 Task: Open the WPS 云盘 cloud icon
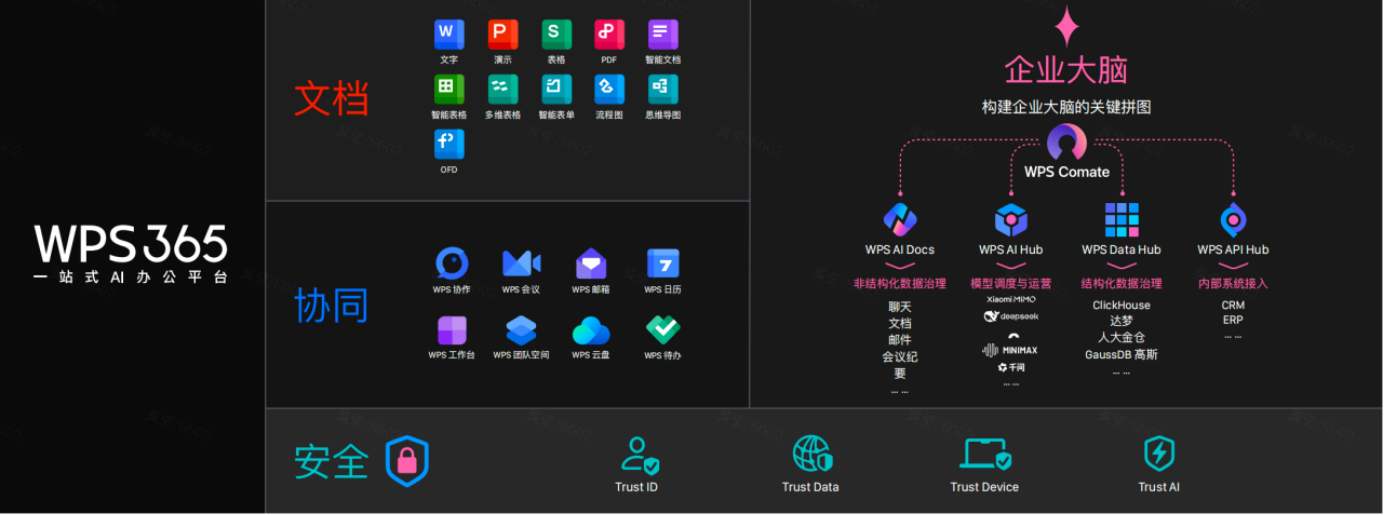pyautogui.click(x=591, y=330)
